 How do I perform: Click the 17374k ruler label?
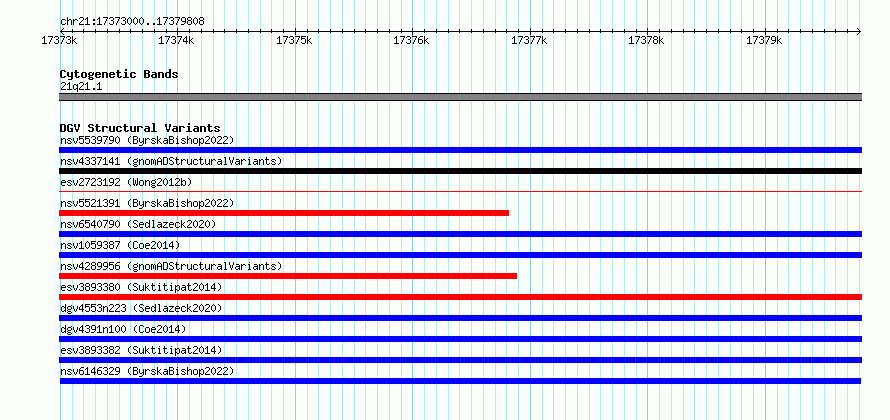(x=177, y=40)
